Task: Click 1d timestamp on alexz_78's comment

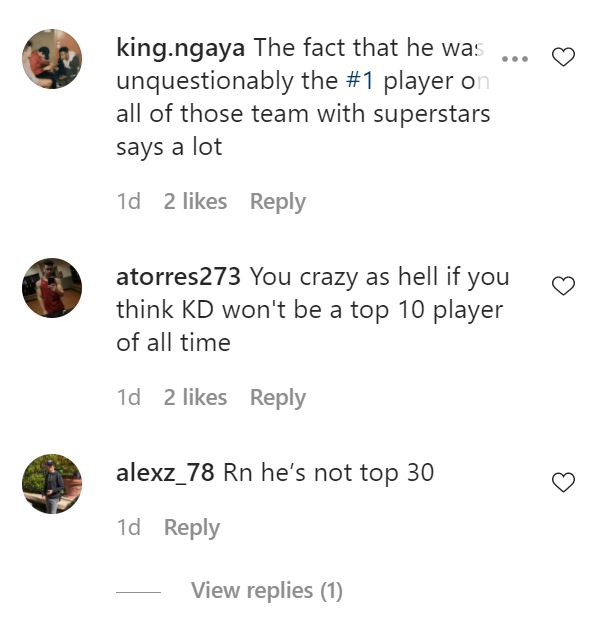Action: [x=128, y=527]
